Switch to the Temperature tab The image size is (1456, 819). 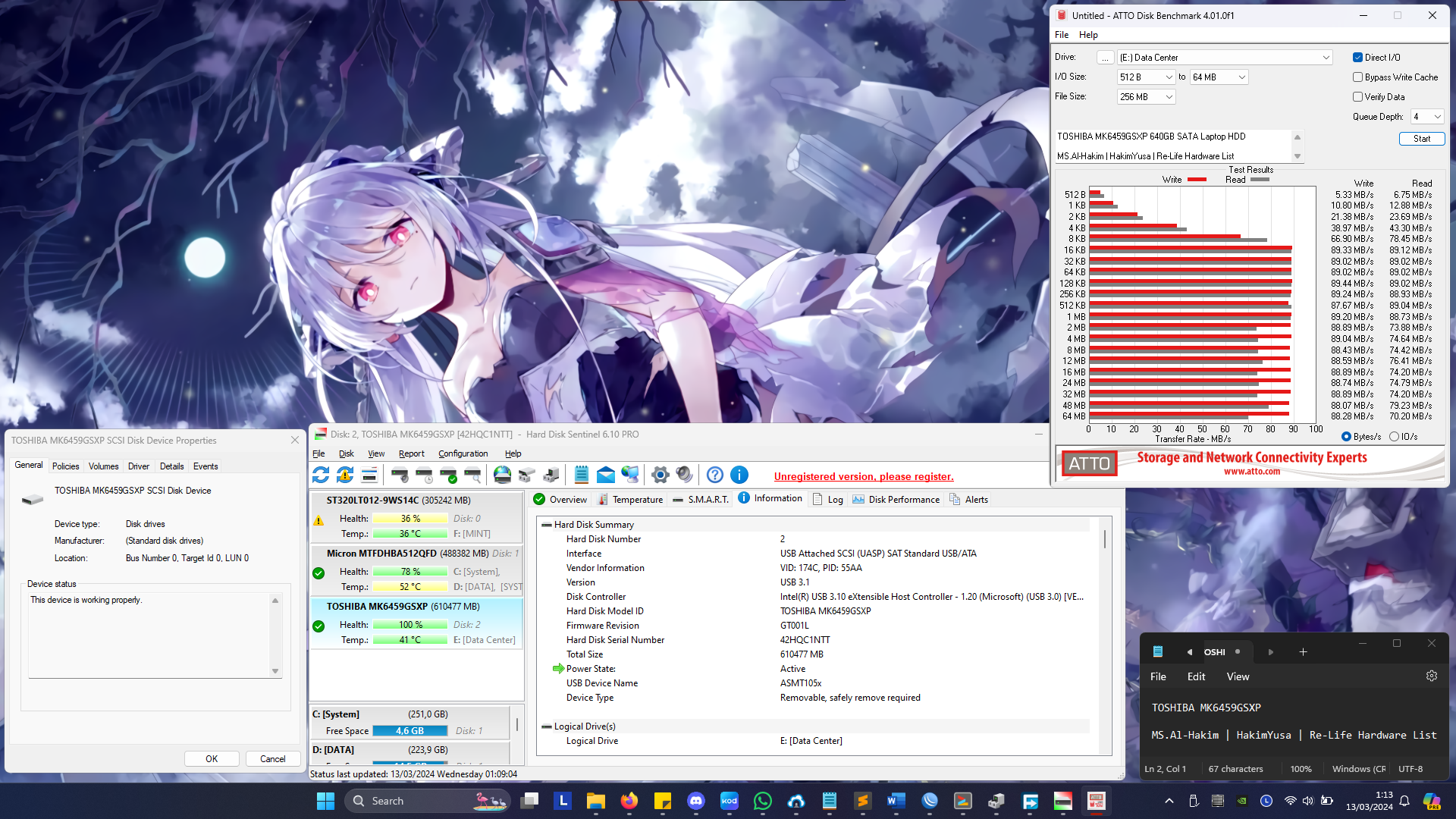[630, 500]
